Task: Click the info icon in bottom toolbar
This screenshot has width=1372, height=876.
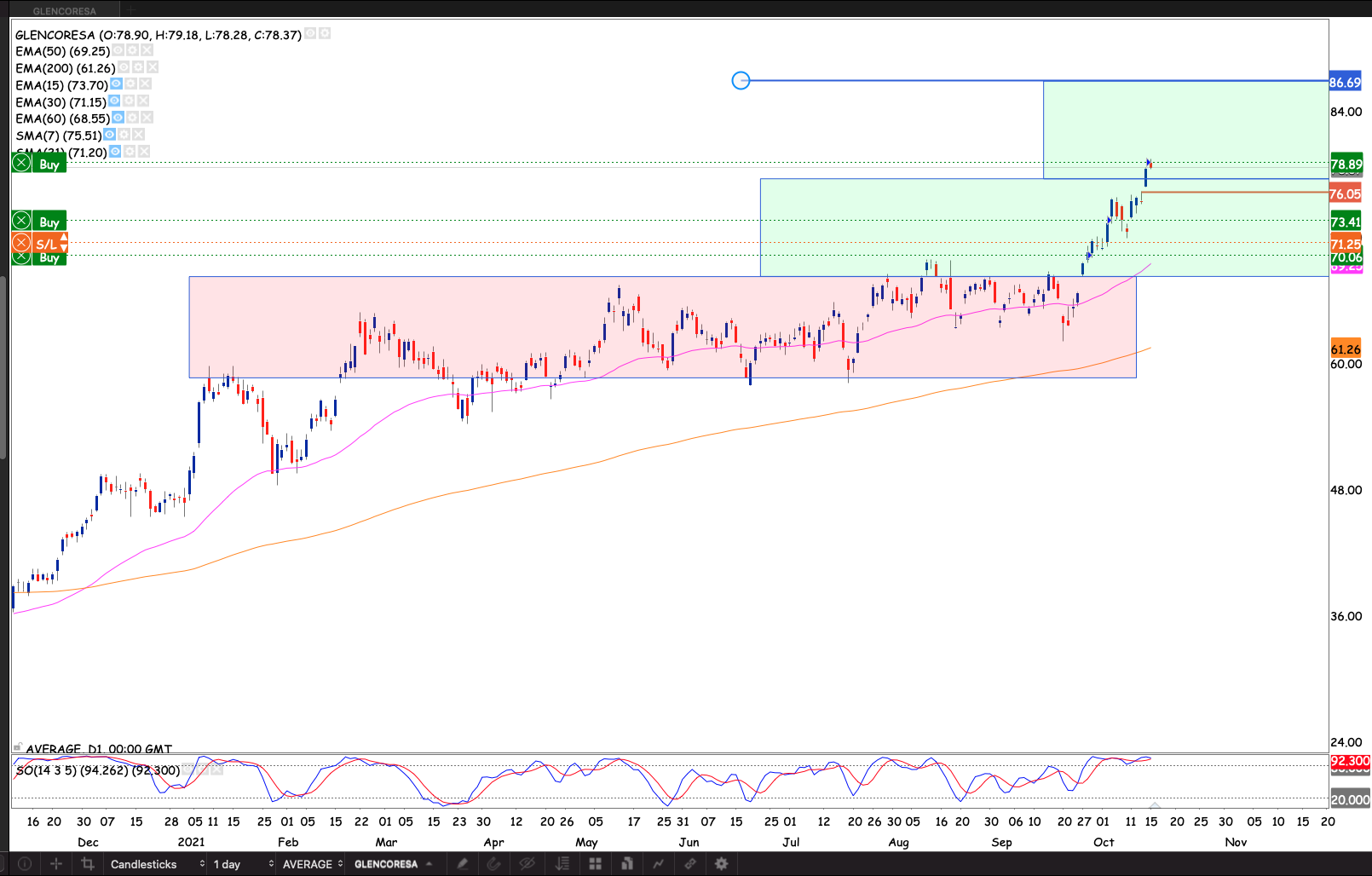Action: 25,863
